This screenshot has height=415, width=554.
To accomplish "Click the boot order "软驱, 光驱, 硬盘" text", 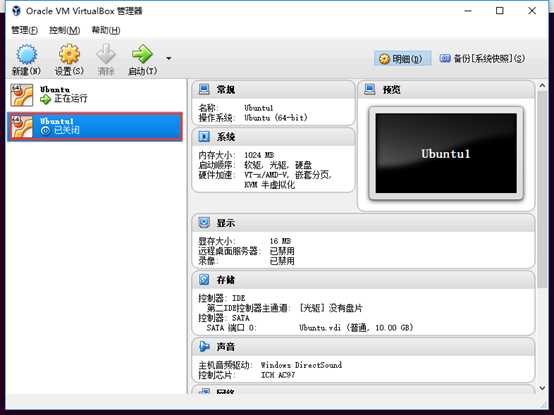I will (278, 165).
